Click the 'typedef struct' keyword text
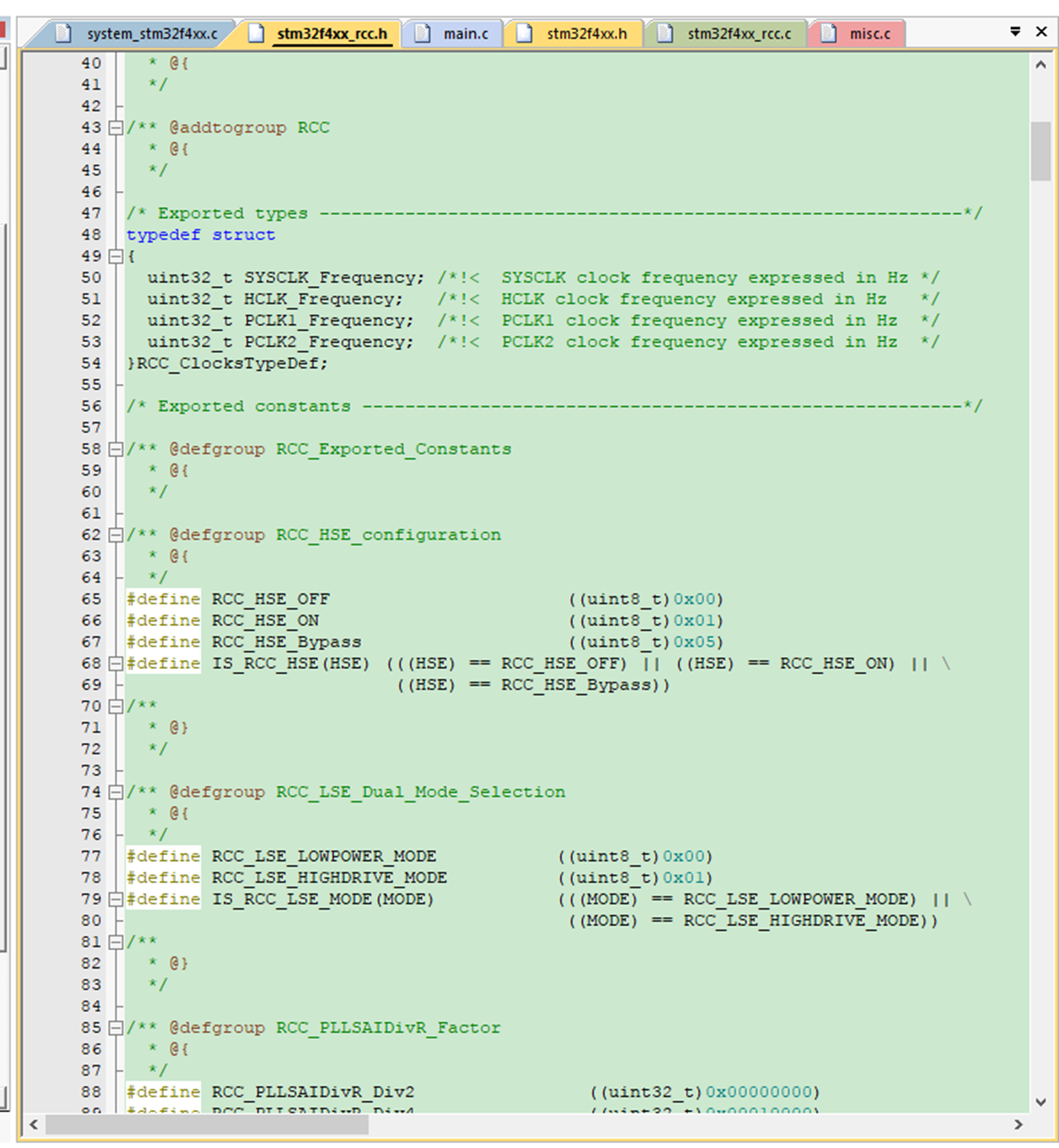The height and width of the screenshot is (1148, 1059). (201, 235)
